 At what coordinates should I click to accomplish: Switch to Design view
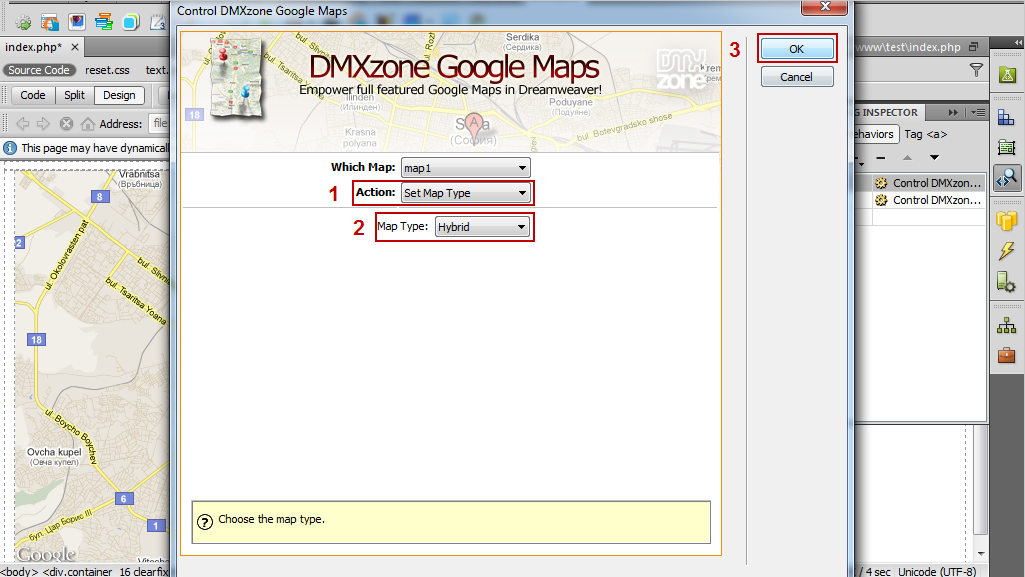click(x=119, y=95)
